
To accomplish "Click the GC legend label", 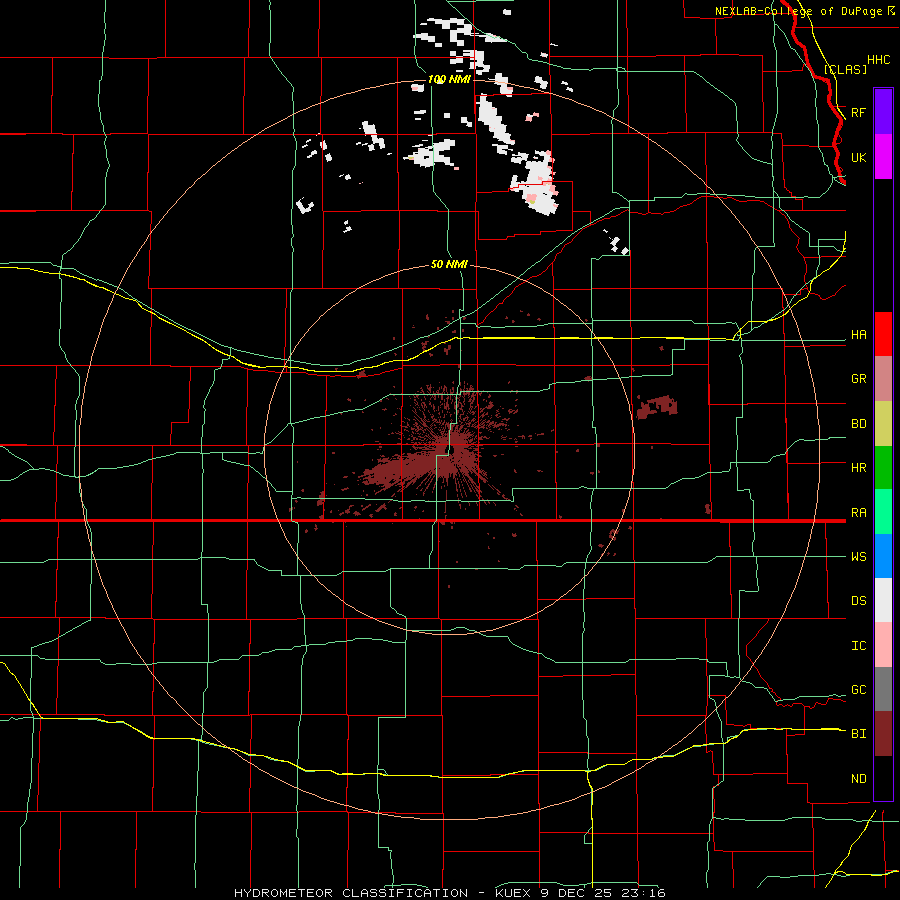I will pyautogui.click(x=859, y=690).
